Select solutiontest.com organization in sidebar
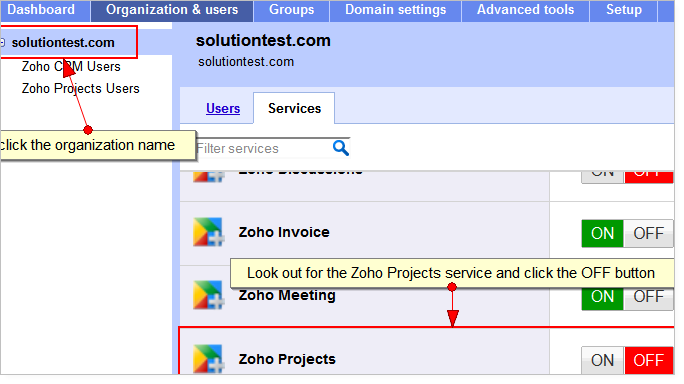 coord(63,42)
